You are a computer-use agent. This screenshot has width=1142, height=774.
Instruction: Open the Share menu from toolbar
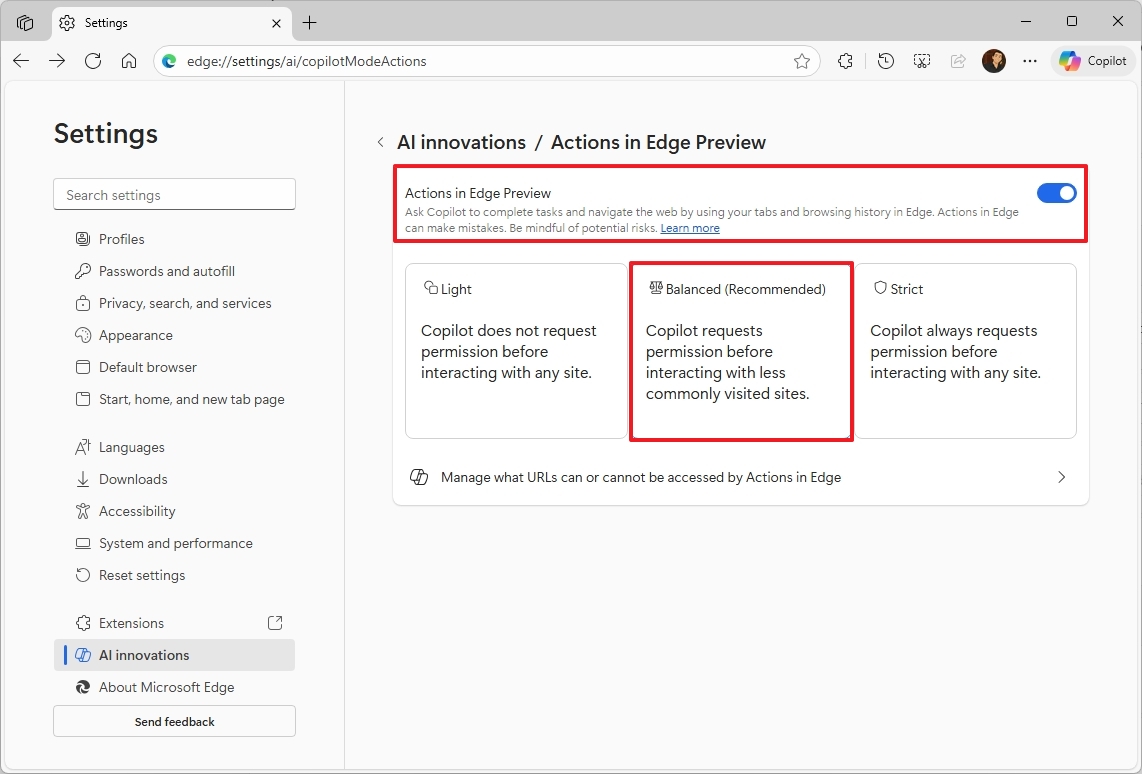[957, 61]
